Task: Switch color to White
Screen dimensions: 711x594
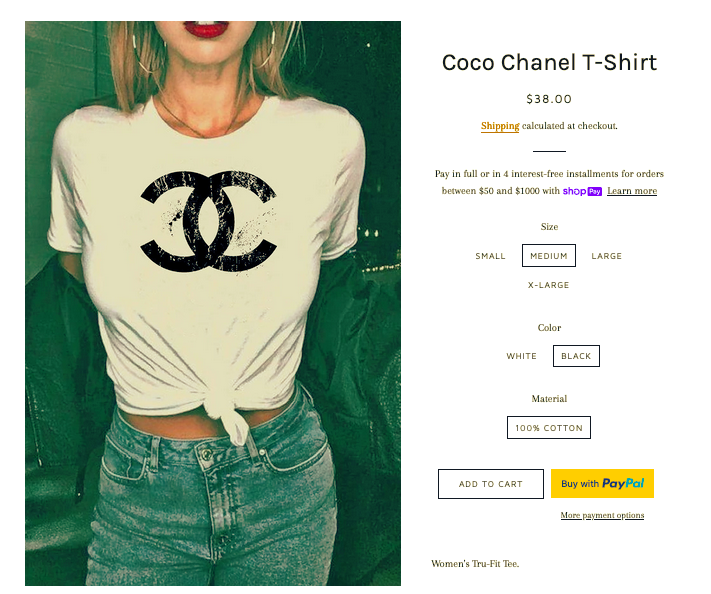Action: 521,356
